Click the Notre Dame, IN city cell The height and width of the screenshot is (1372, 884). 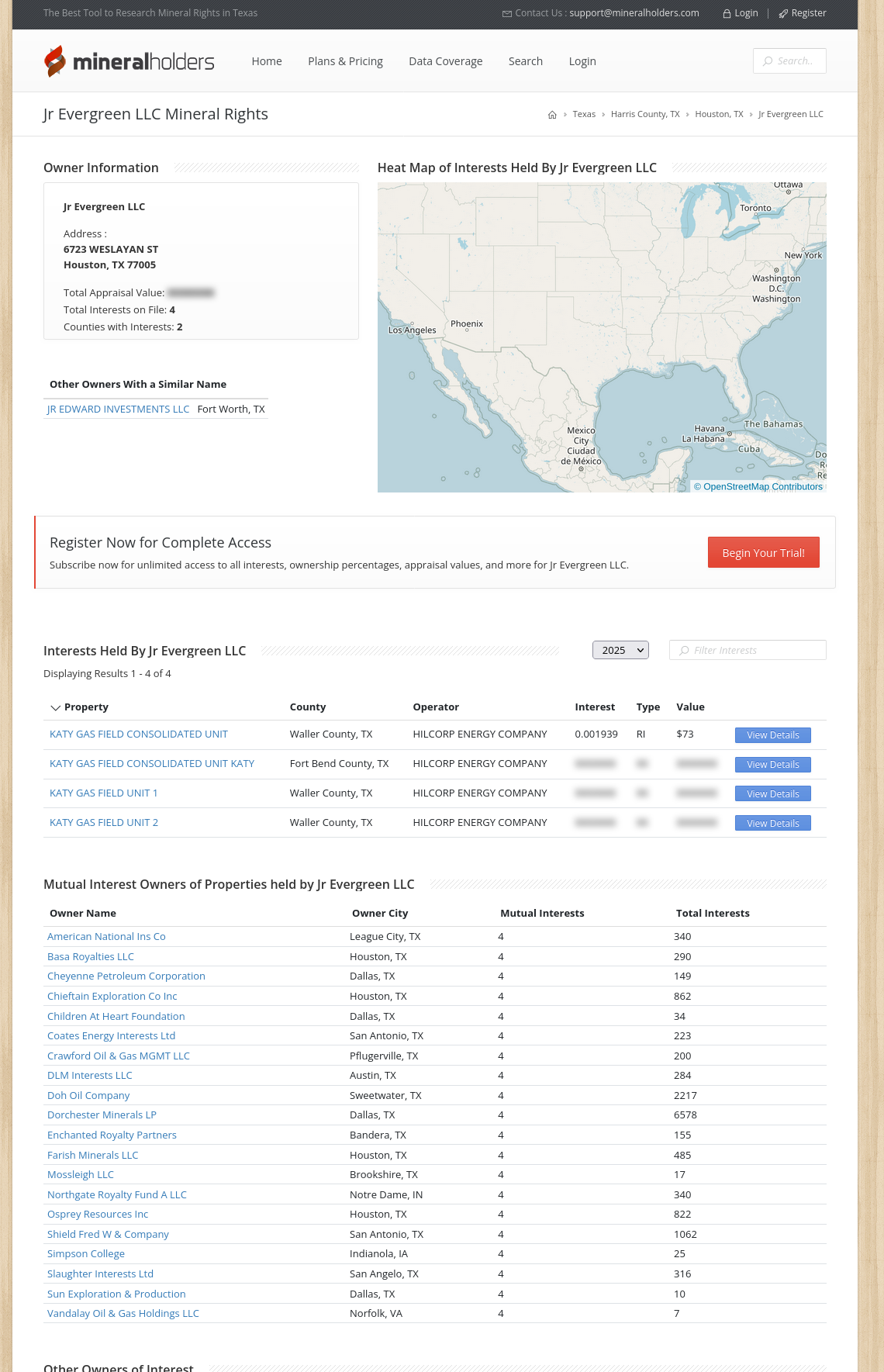coord(386,1195)
